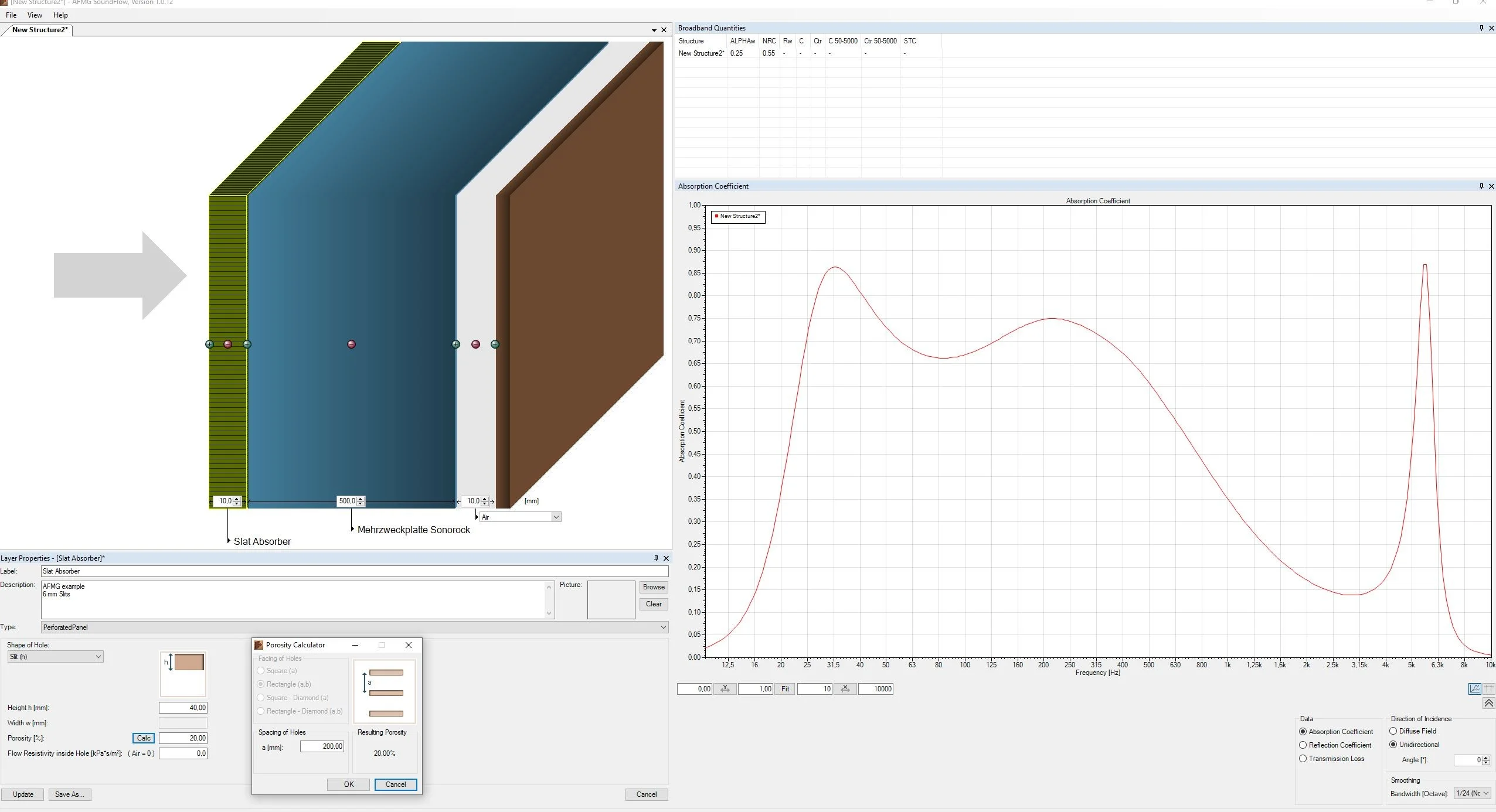Close the Layer Properties panel
This screenshot has width=1496, height=812.
coord(666,558)
